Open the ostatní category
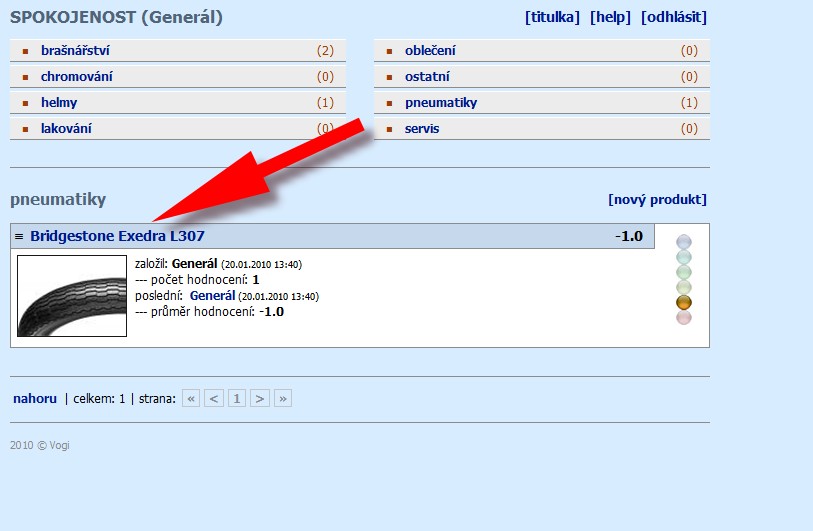This screenshot has height=531, width=813. tap(427, 77)
